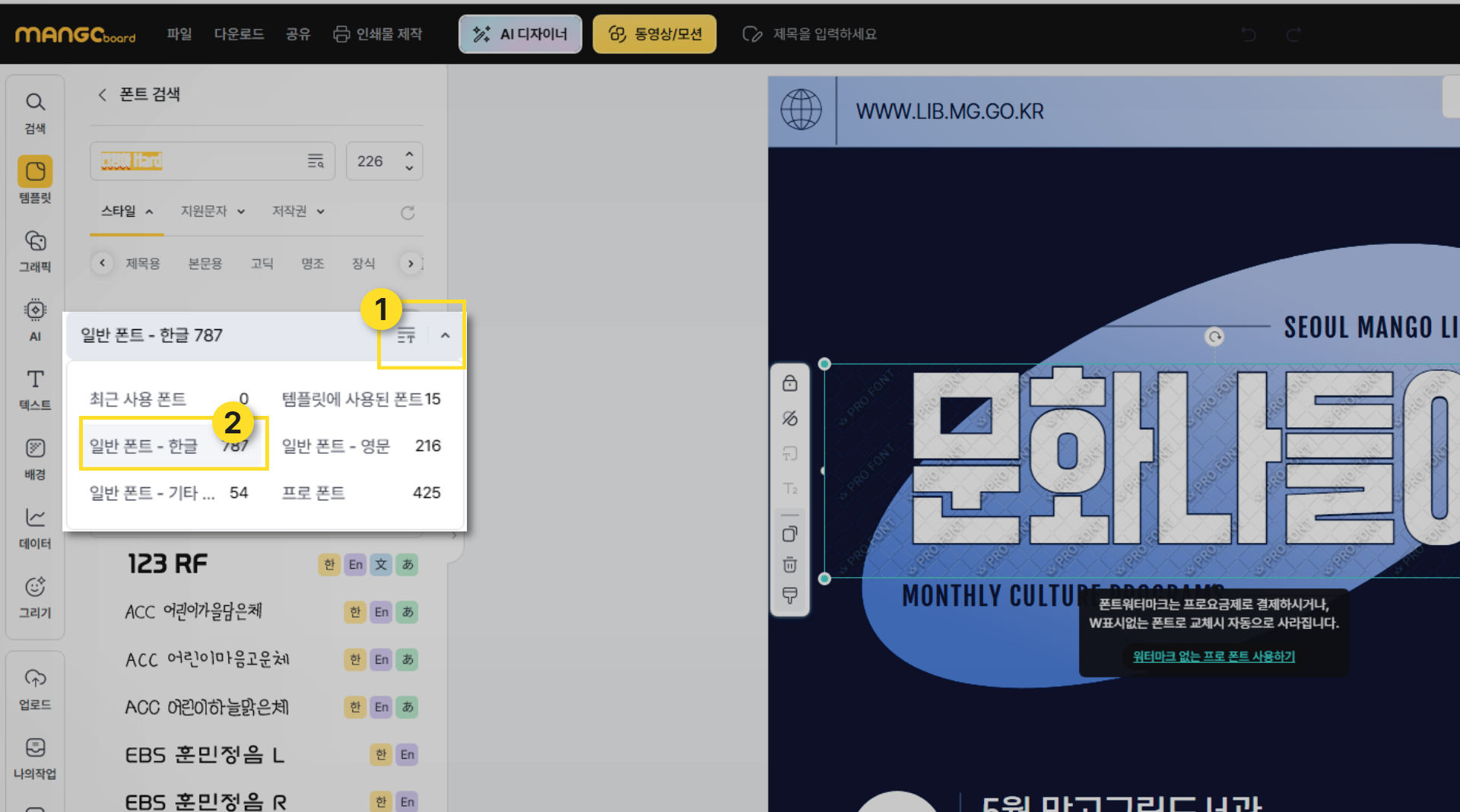Go back from font search panel
The height and width of the screenshot is (812, 1460).
(x=103, y=94)
